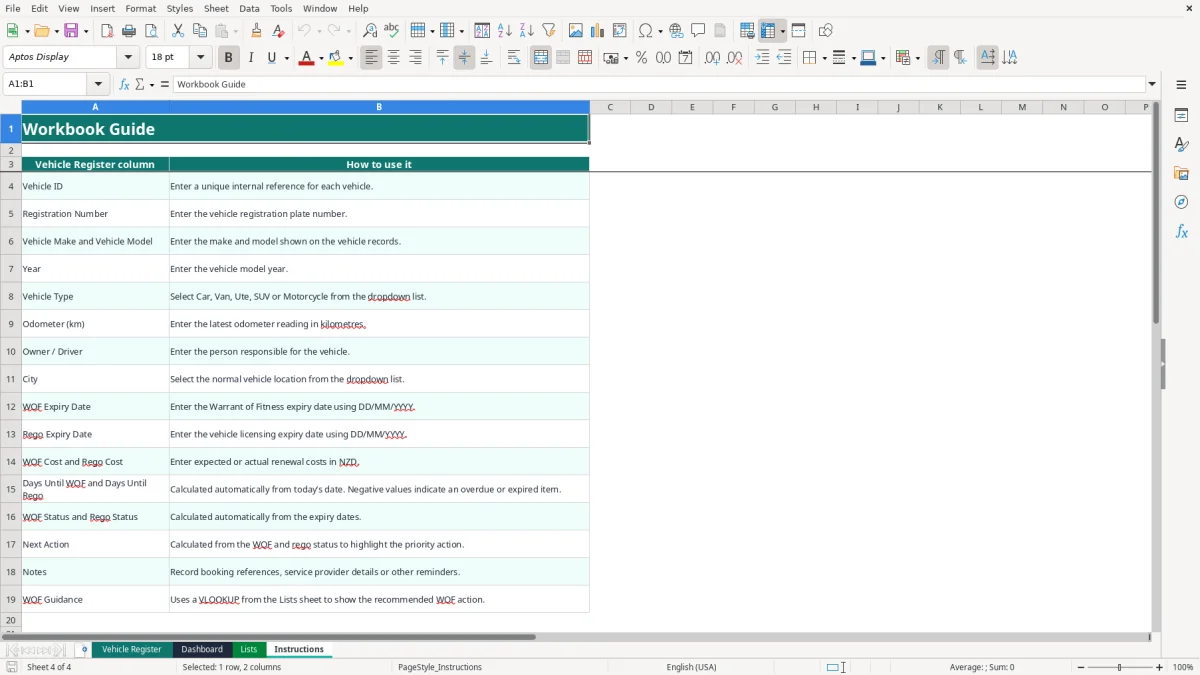Screen dimensions: 1200x675
Task: Open the Conditional Formatting dropdown
Action: pos(917,58)
